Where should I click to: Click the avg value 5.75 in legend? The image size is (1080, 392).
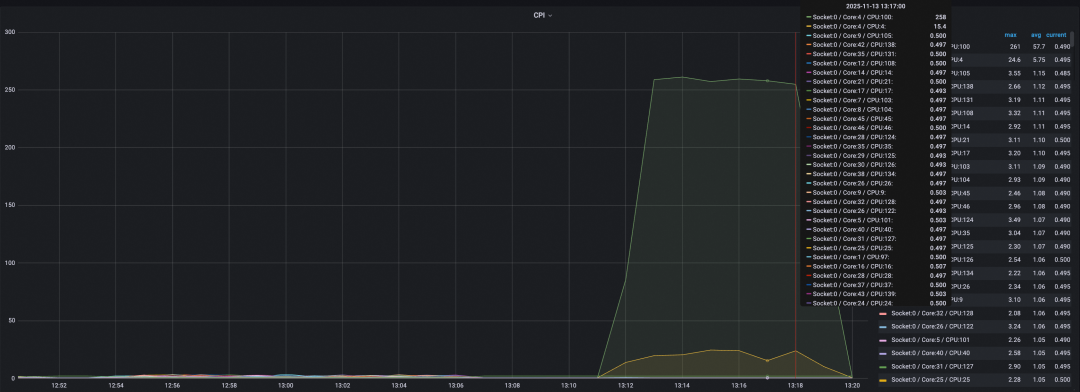click(x=1038, y=60)
